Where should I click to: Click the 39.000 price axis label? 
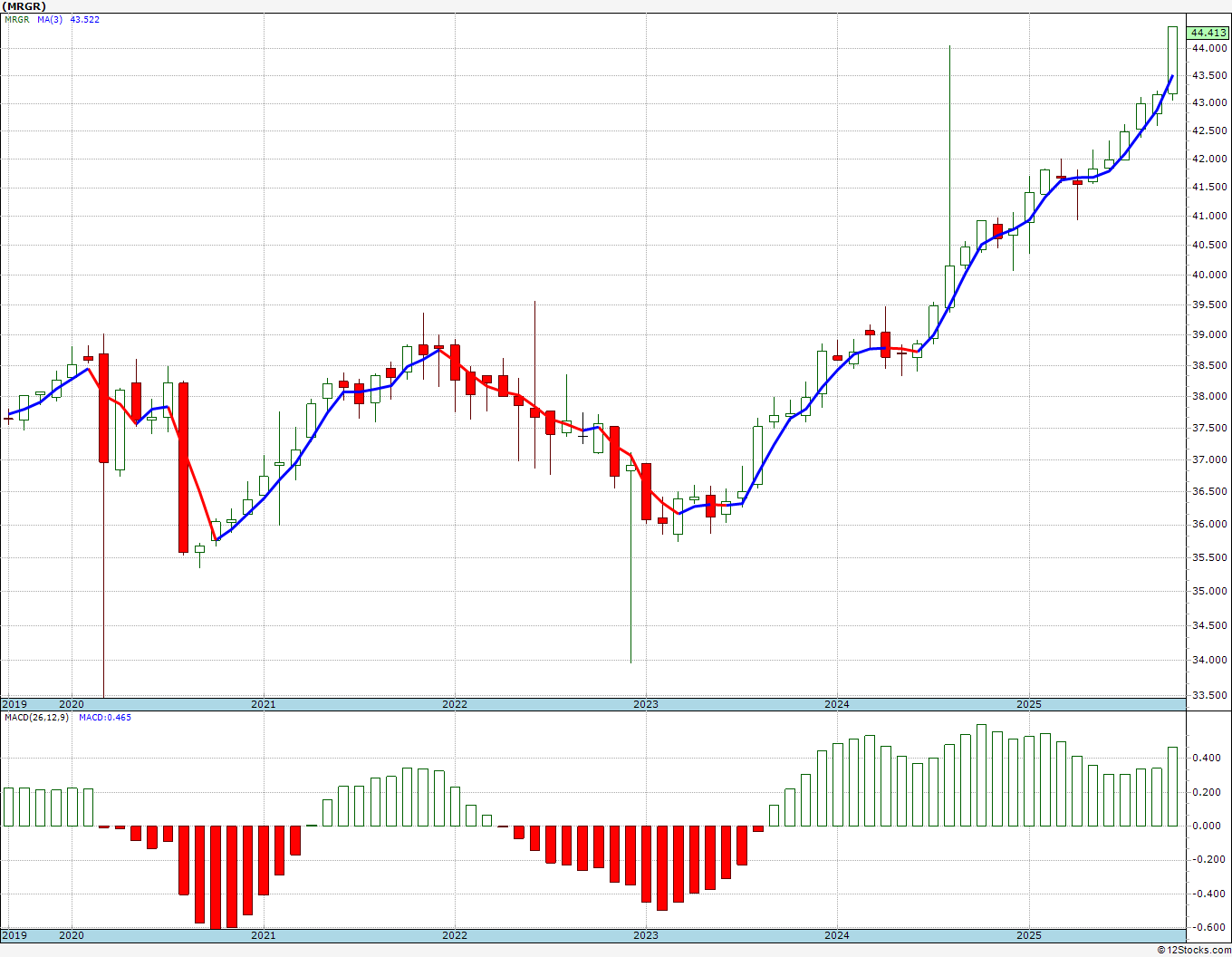(x=1209, y=334)
